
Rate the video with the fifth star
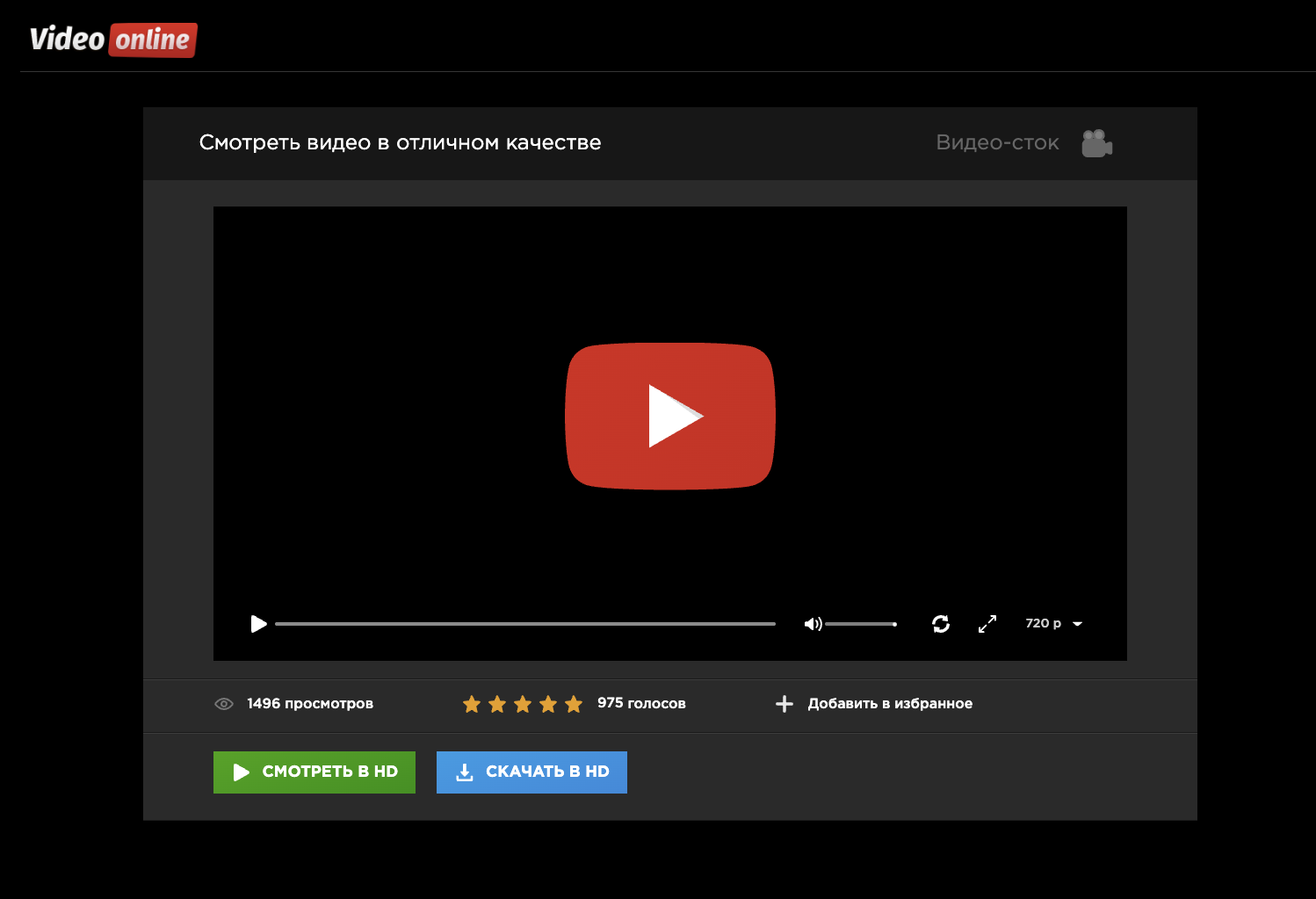[574, 703]
